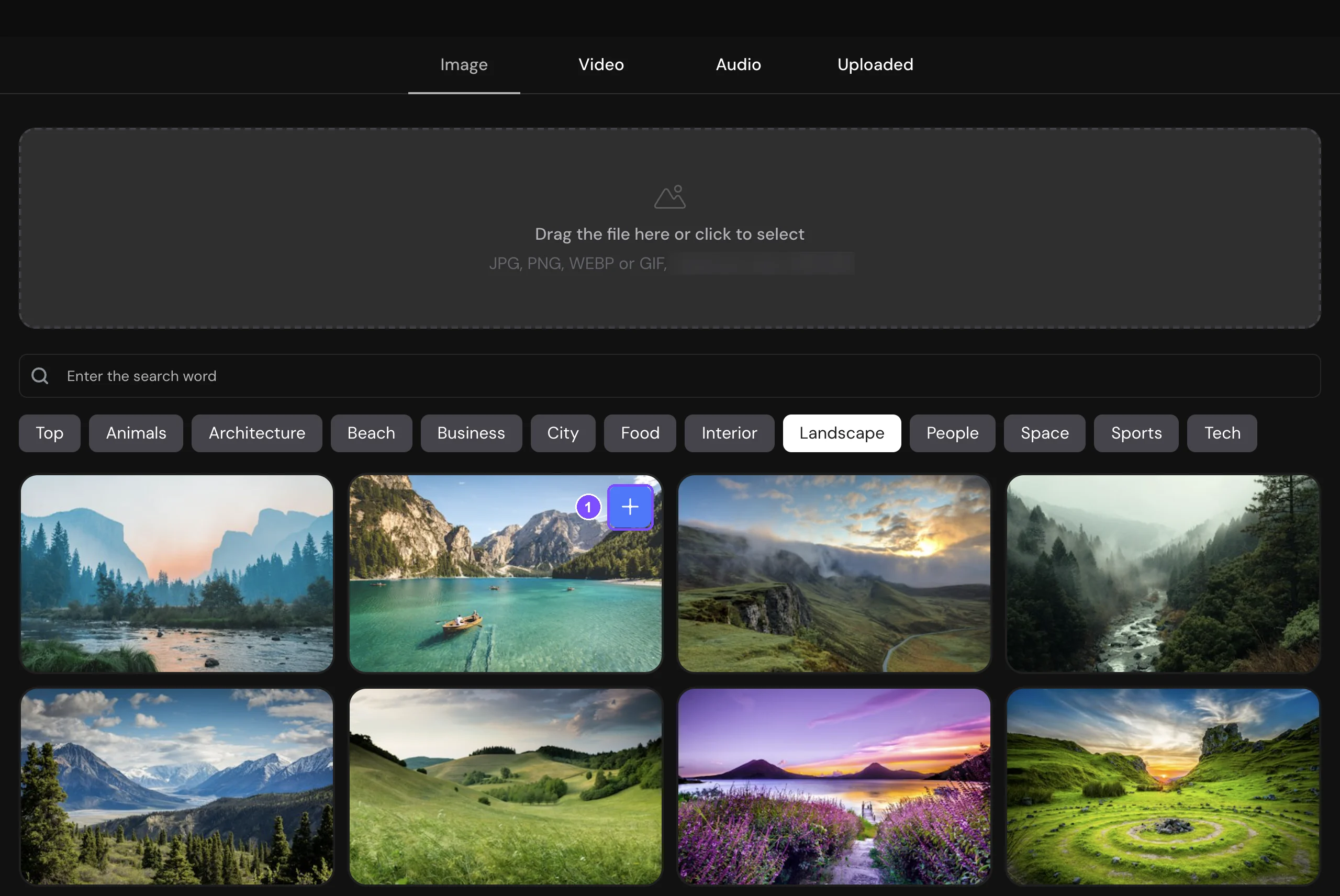This screenshot has width=1340, height=896.
Task: Choose the foggy forest stream thumbnail
Action: 1163,574
